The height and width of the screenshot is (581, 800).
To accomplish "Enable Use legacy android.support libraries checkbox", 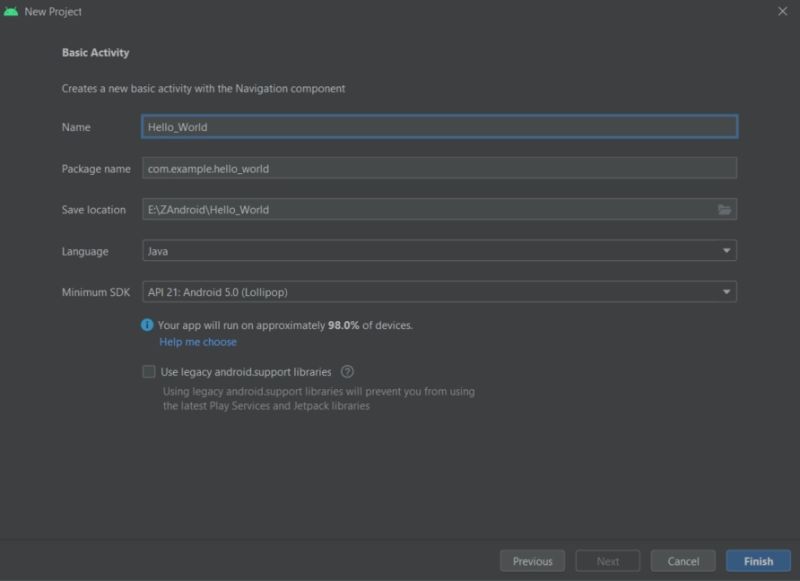I will point(148,372).
